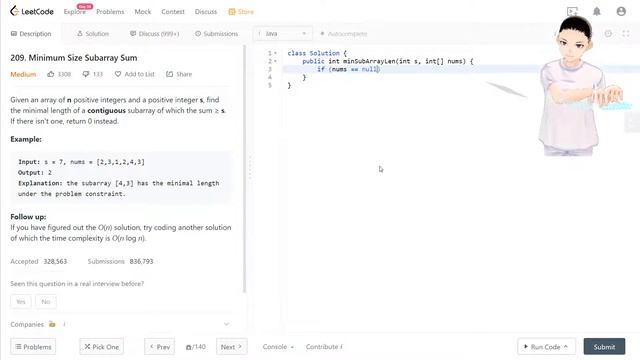This screenshot has width=640, height=360.
Task: Open the Contest menu item
Action: pos(173,12)
